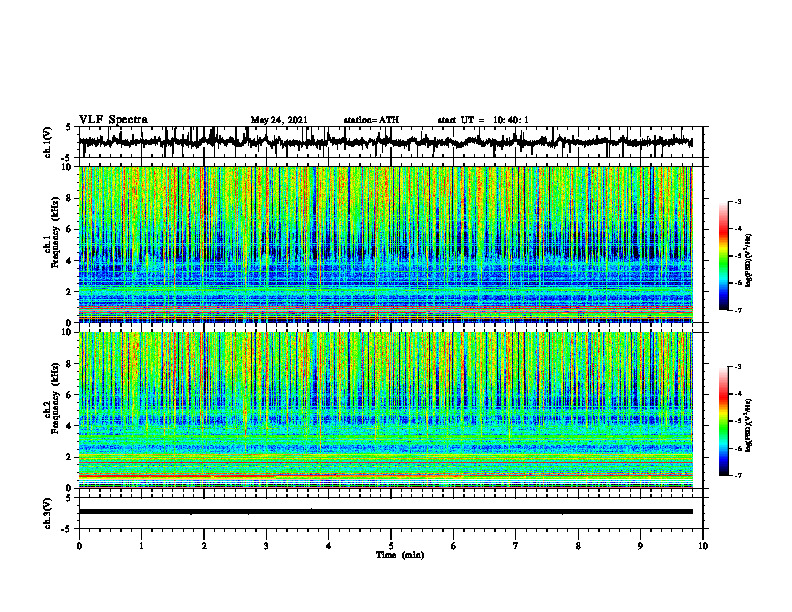Click time axis tick label "3"
This screenshot has width=792, height=612.
tap(266, 546)
